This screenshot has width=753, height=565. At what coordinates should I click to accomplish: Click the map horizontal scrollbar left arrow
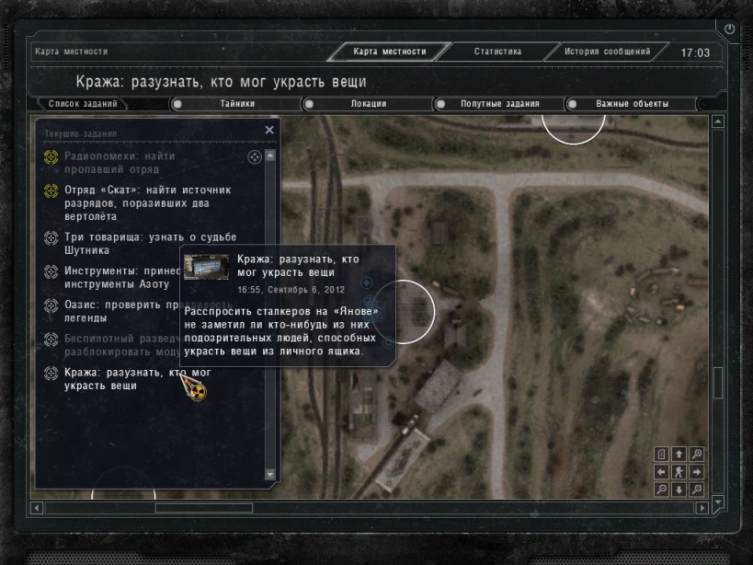point(37,507)
